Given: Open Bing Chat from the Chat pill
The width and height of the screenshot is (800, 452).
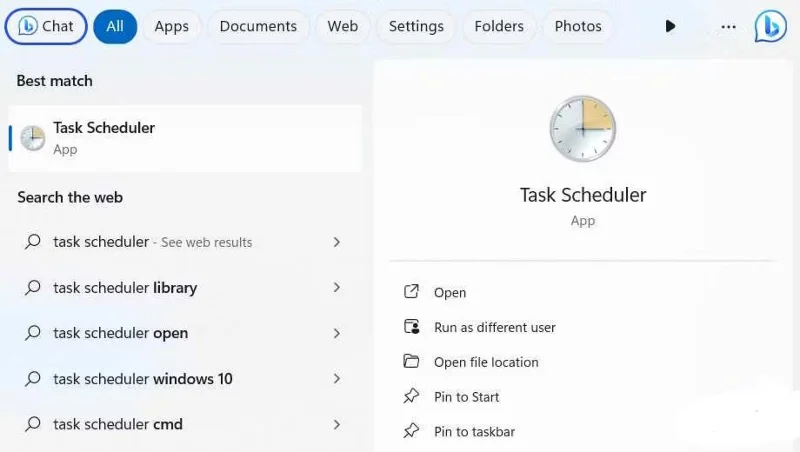Looking at the screenshot, I should tap(46, 26).
